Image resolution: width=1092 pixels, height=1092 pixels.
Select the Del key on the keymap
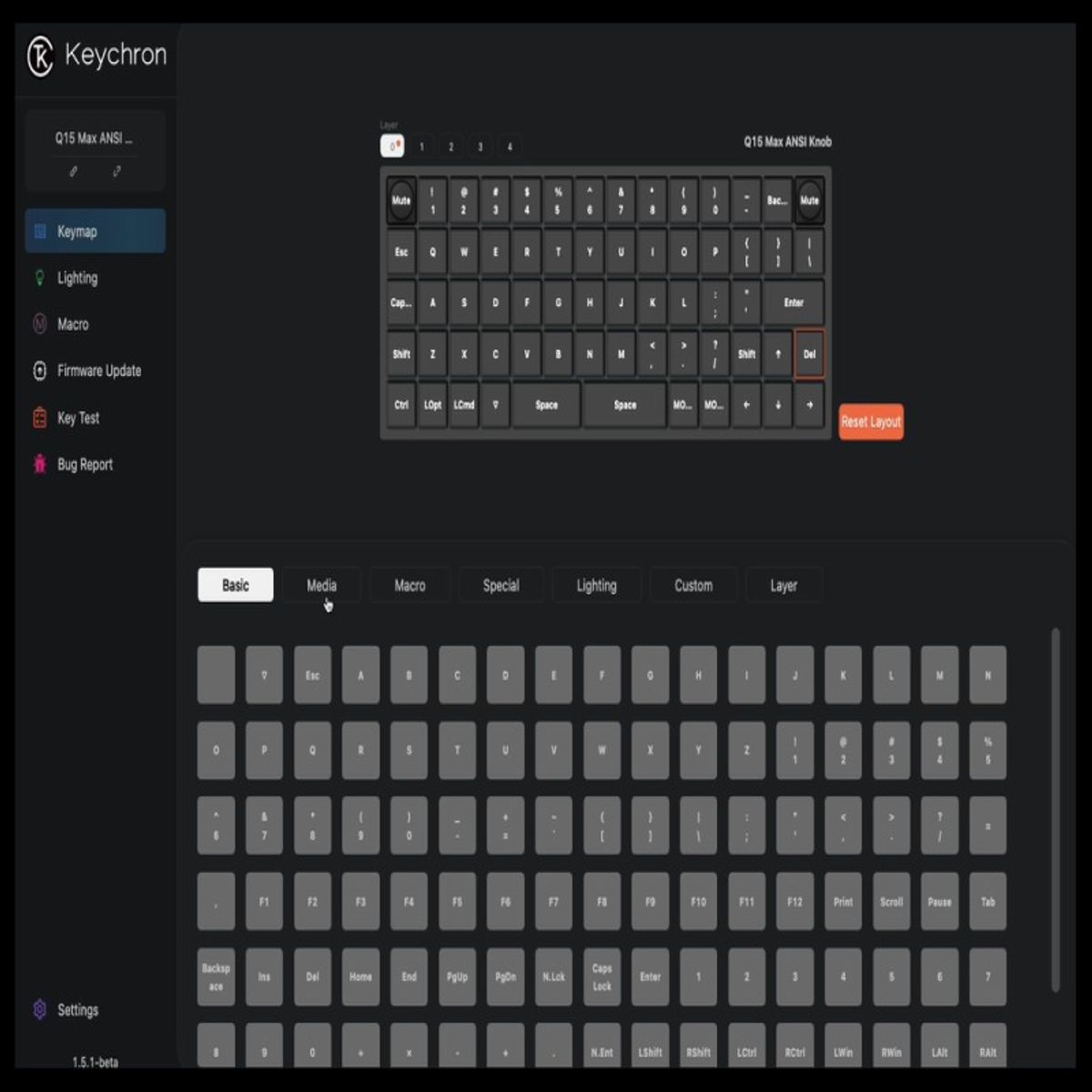click(809, 355)
